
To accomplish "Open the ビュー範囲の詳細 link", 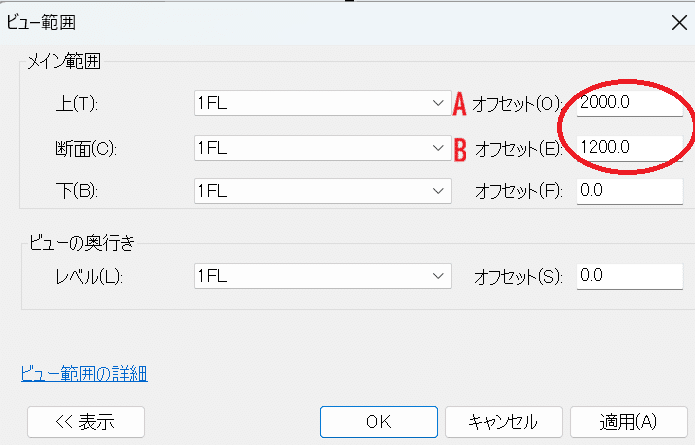I will point(84,374).
